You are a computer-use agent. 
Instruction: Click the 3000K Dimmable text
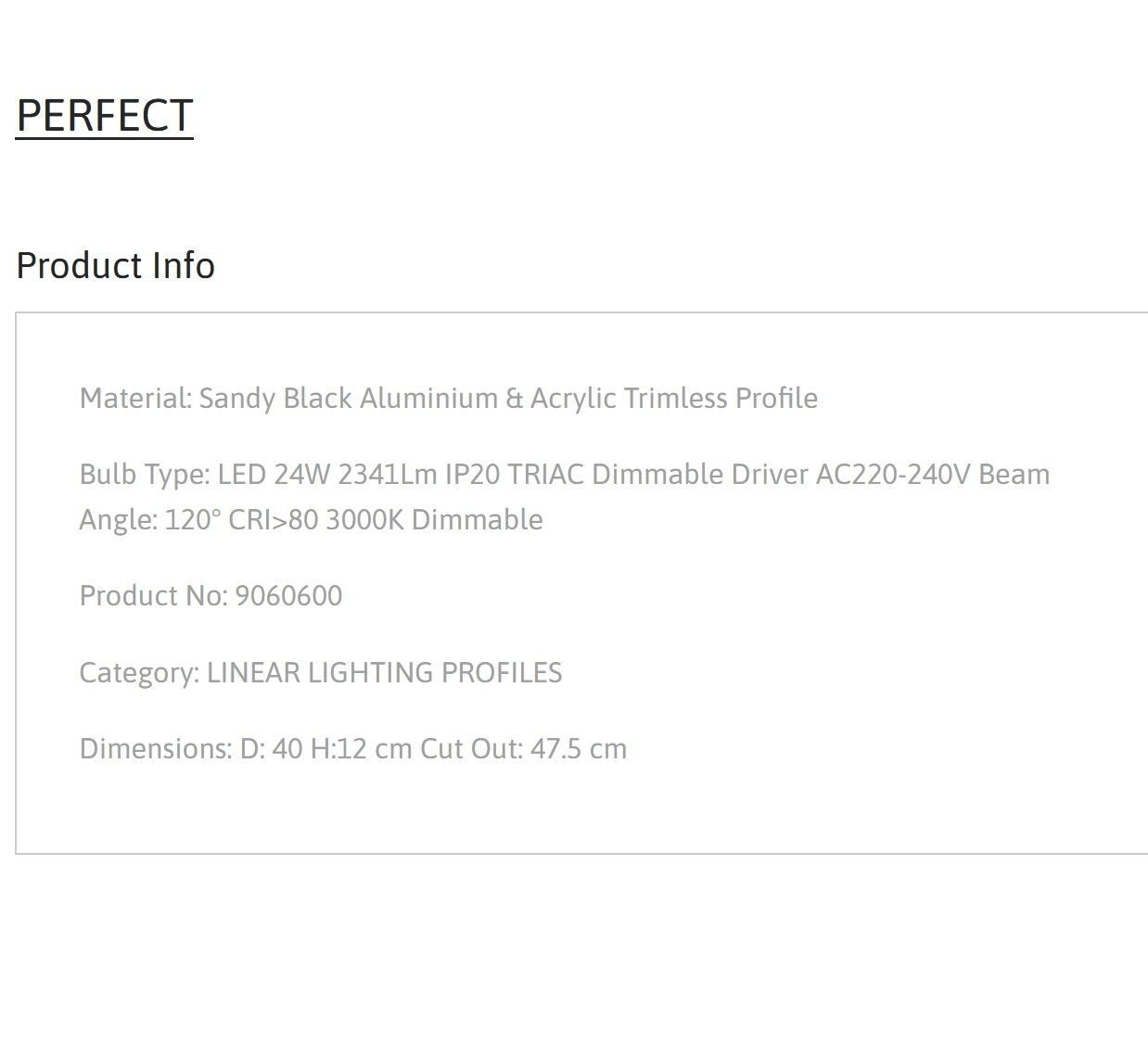click(x=434, y=519)
